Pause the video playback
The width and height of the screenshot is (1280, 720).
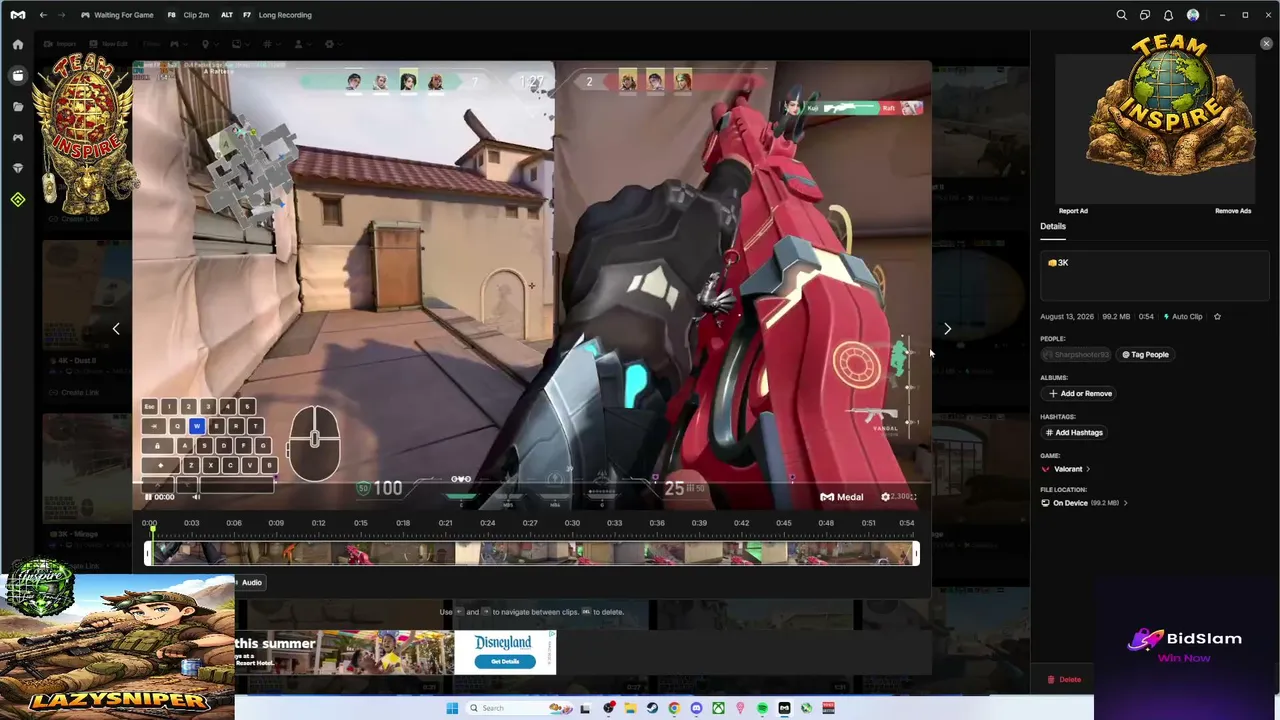point(148,497)
